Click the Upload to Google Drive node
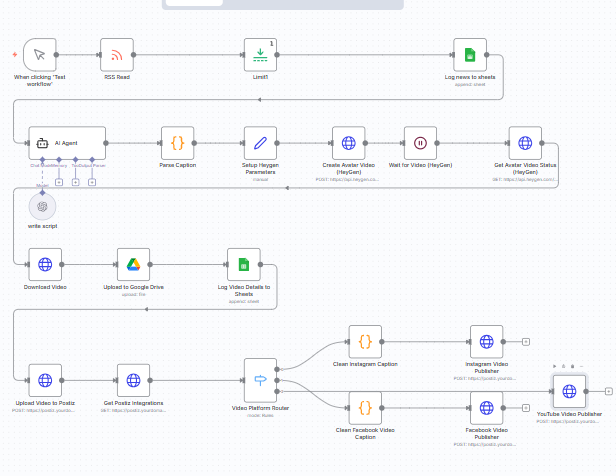The height and width of the screenshot is (476, 616). (x=133, y=265)
